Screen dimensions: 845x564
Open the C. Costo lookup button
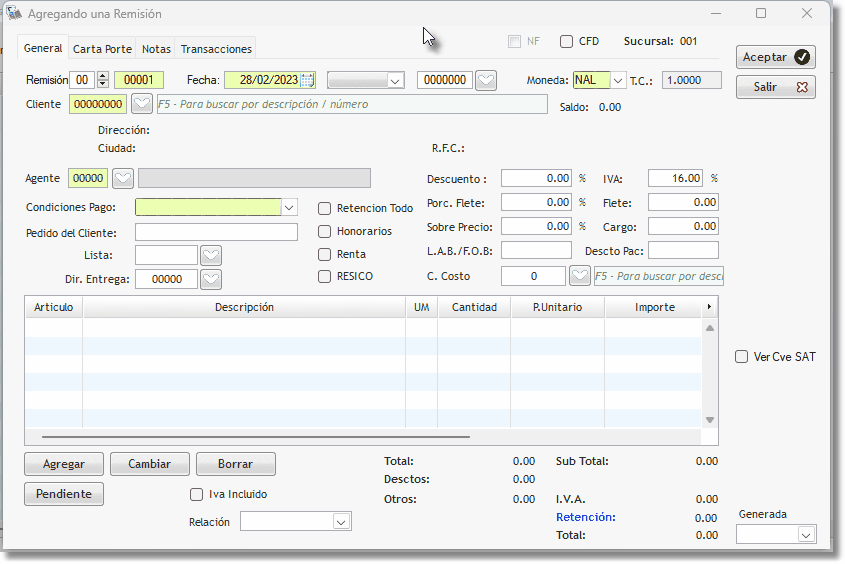tap(579, 276)
